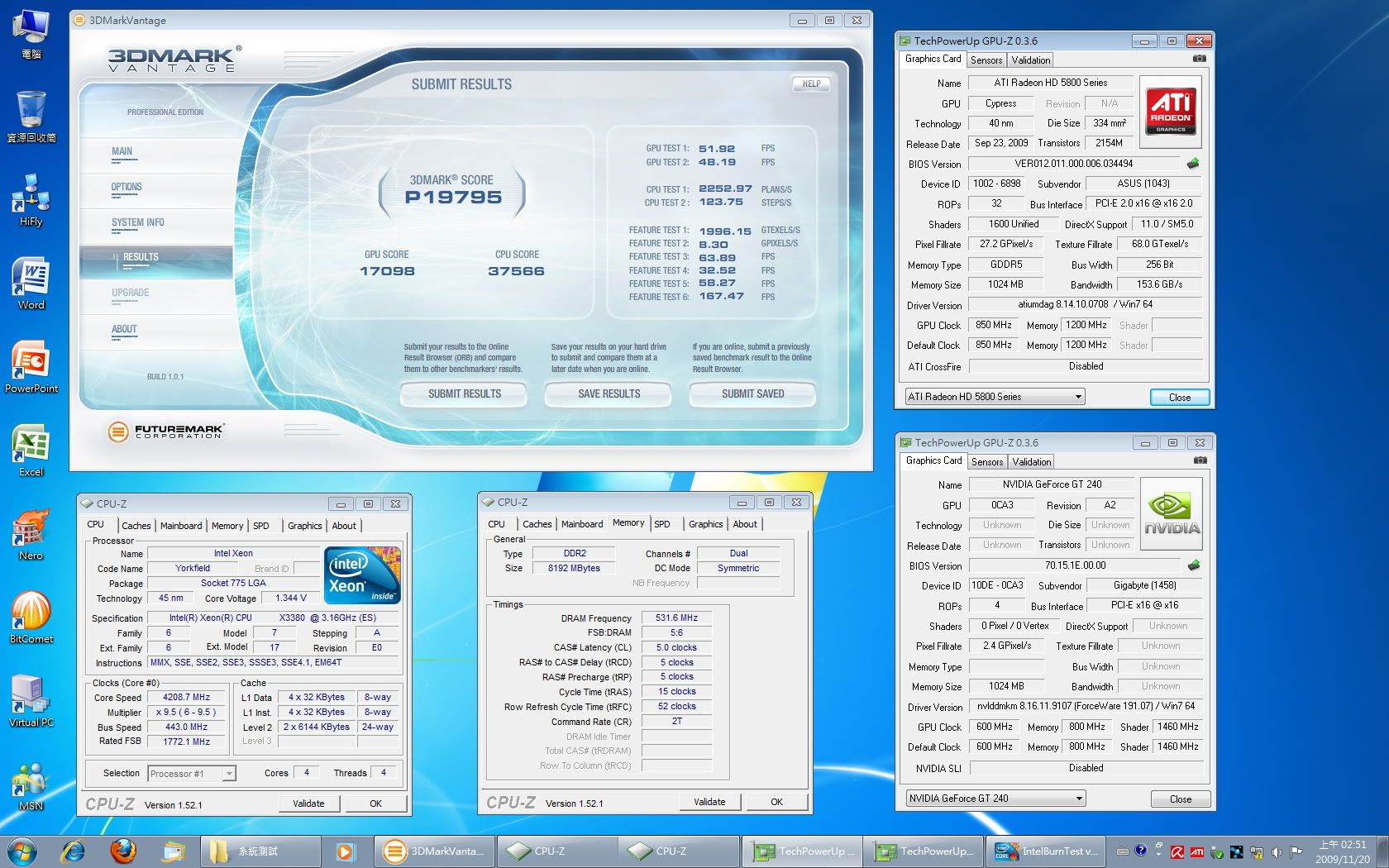The image size is (1389, 868).
Task: Click the Windows Start orb
Action: (x=22, y=851)
